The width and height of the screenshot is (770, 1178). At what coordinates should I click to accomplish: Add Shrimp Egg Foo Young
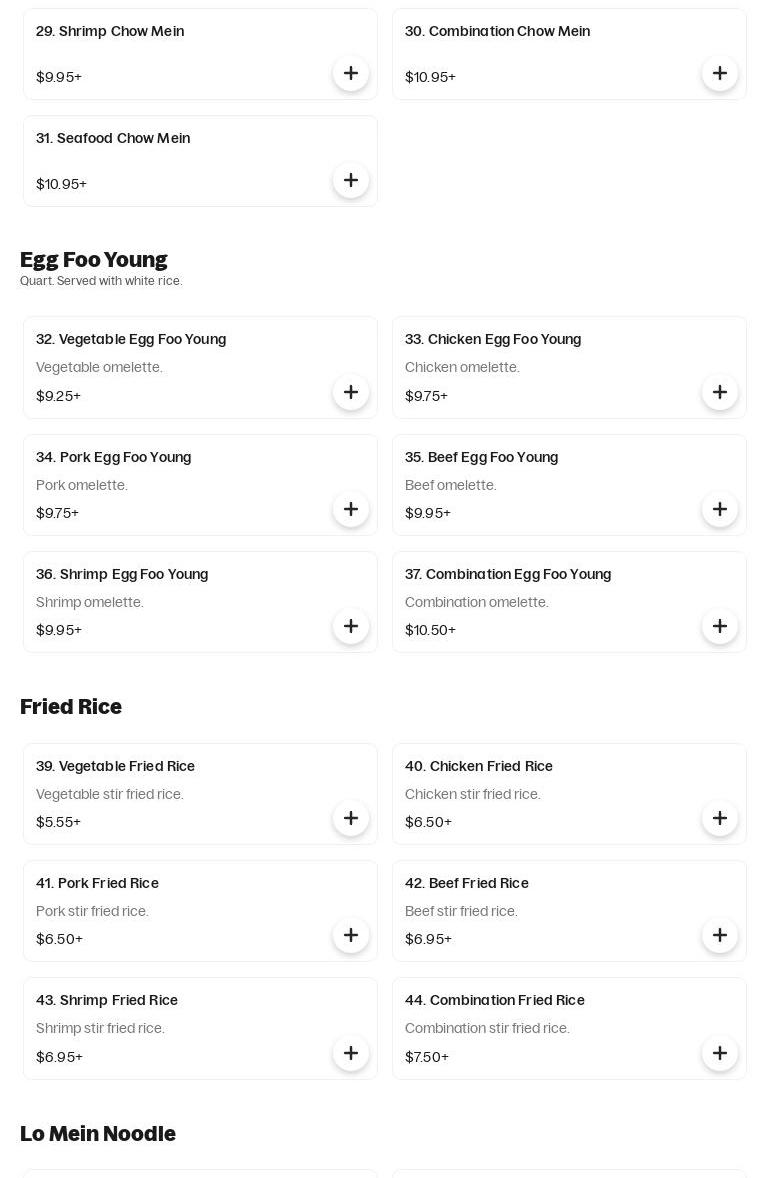click(x=351, y=626)
